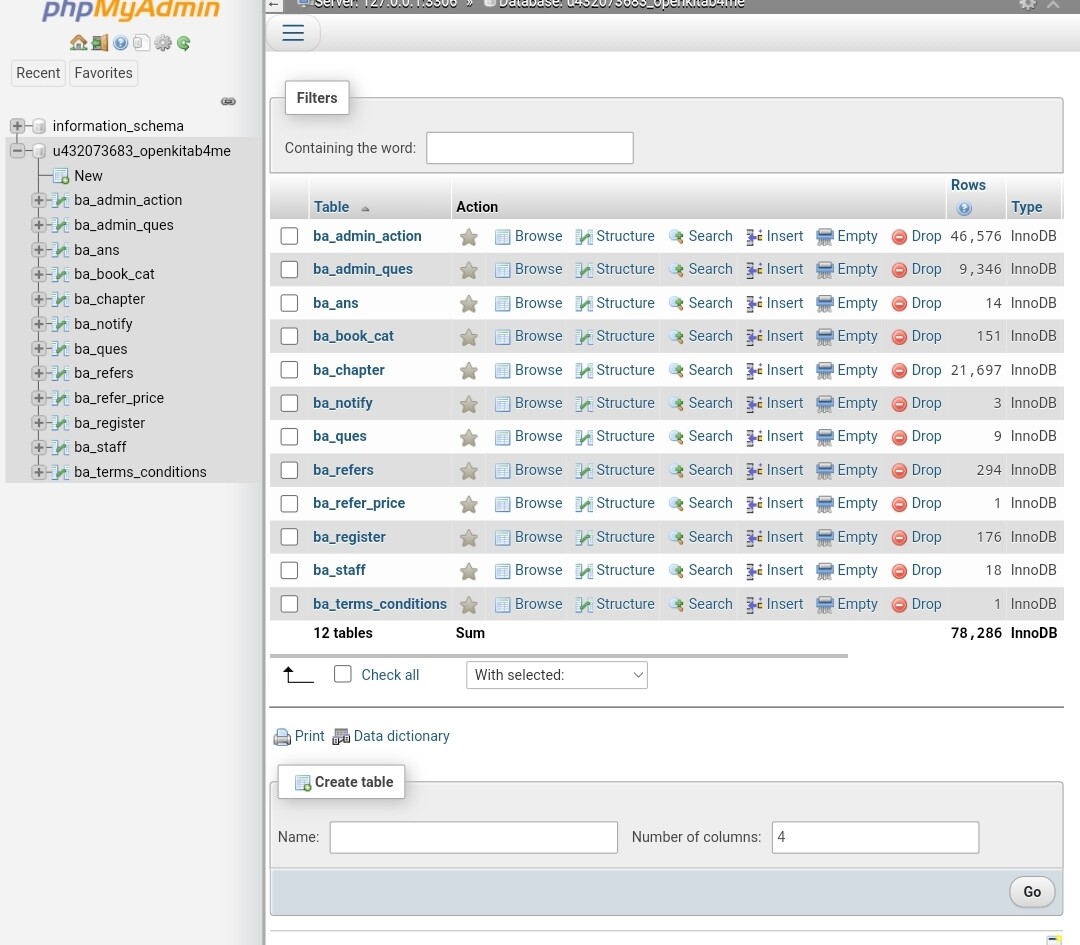Open the navigation panel settings gear
Viewport: 1080px width, 945px height.
(x=163, y=43)
